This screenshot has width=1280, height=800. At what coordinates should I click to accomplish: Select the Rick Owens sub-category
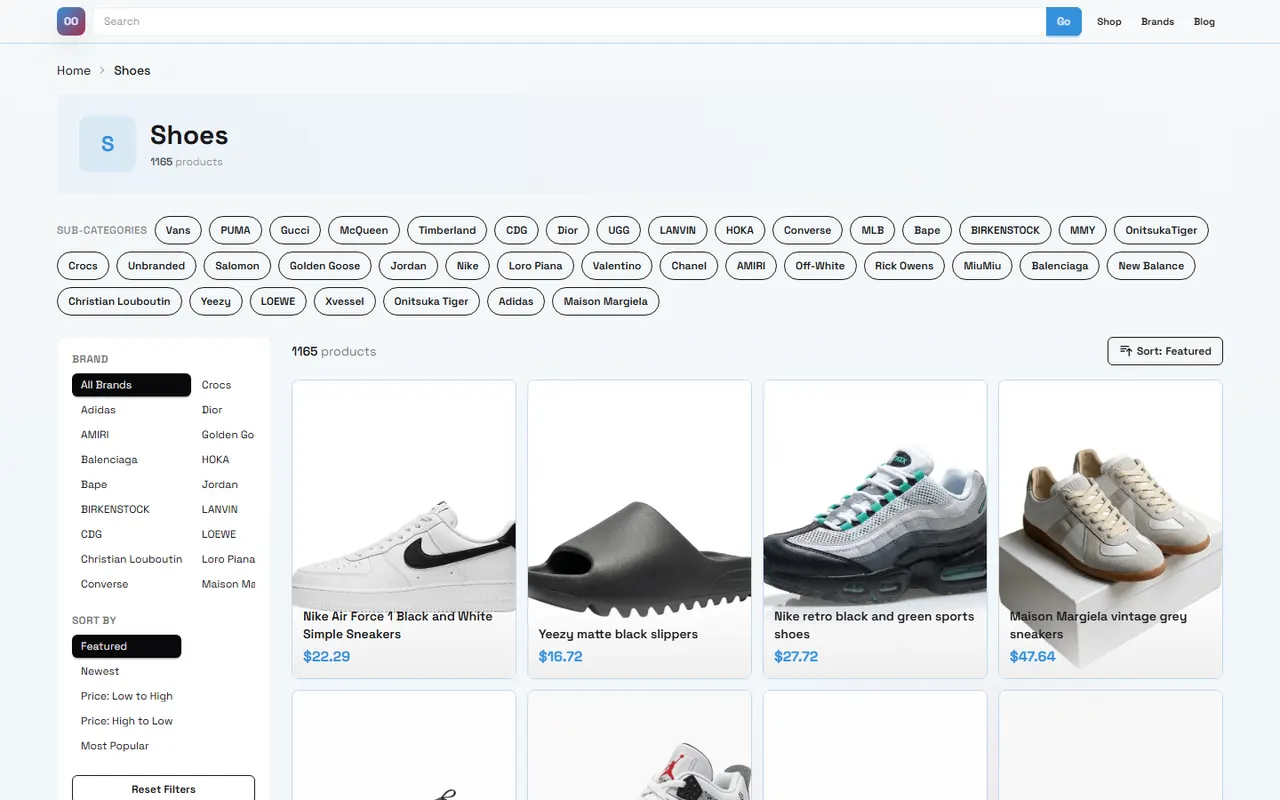click(904, 266)
